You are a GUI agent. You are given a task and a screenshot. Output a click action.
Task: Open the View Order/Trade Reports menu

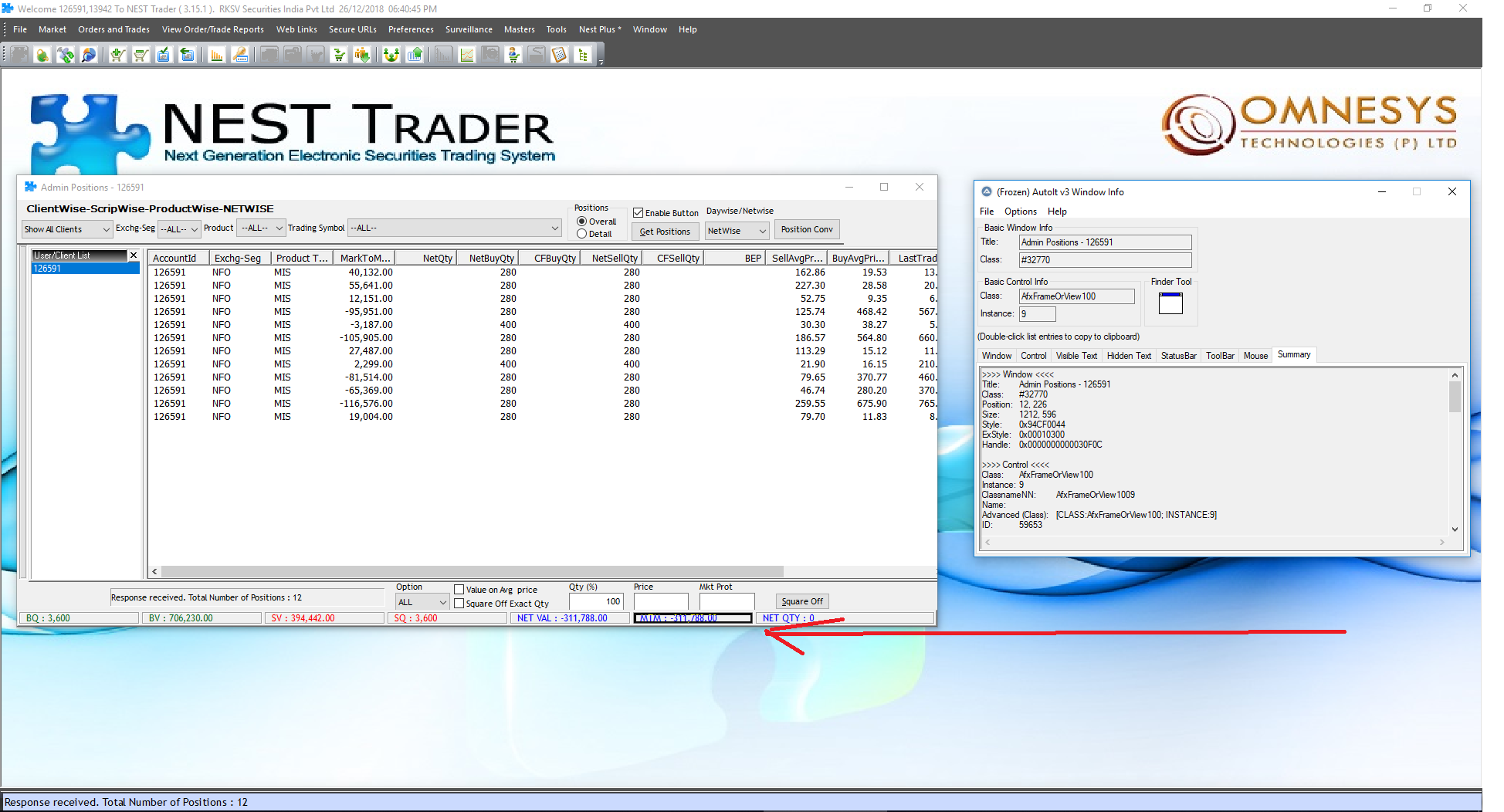click(x=213, y=29)
